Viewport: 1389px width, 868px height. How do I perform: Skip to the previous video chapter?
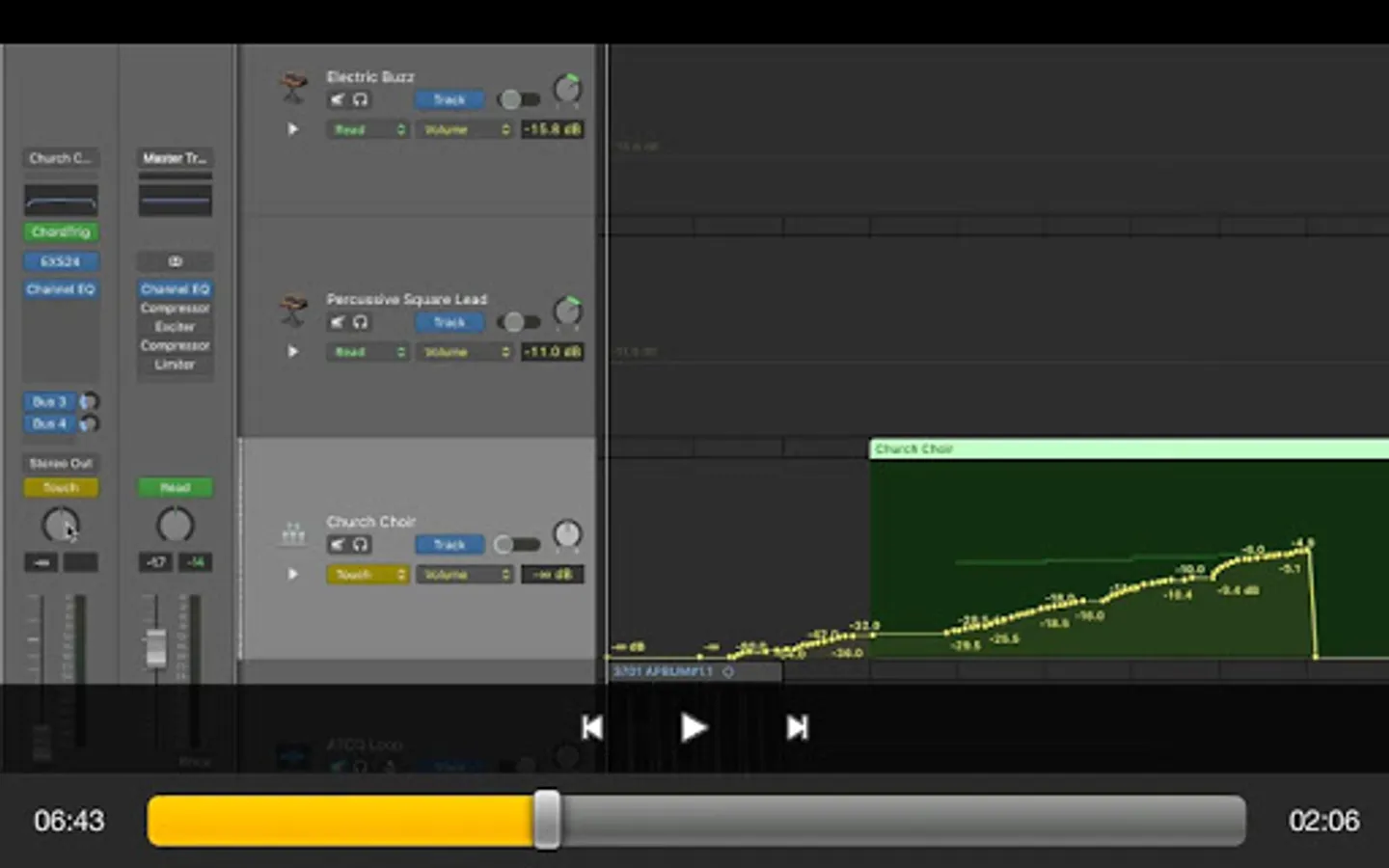[592, 727]
